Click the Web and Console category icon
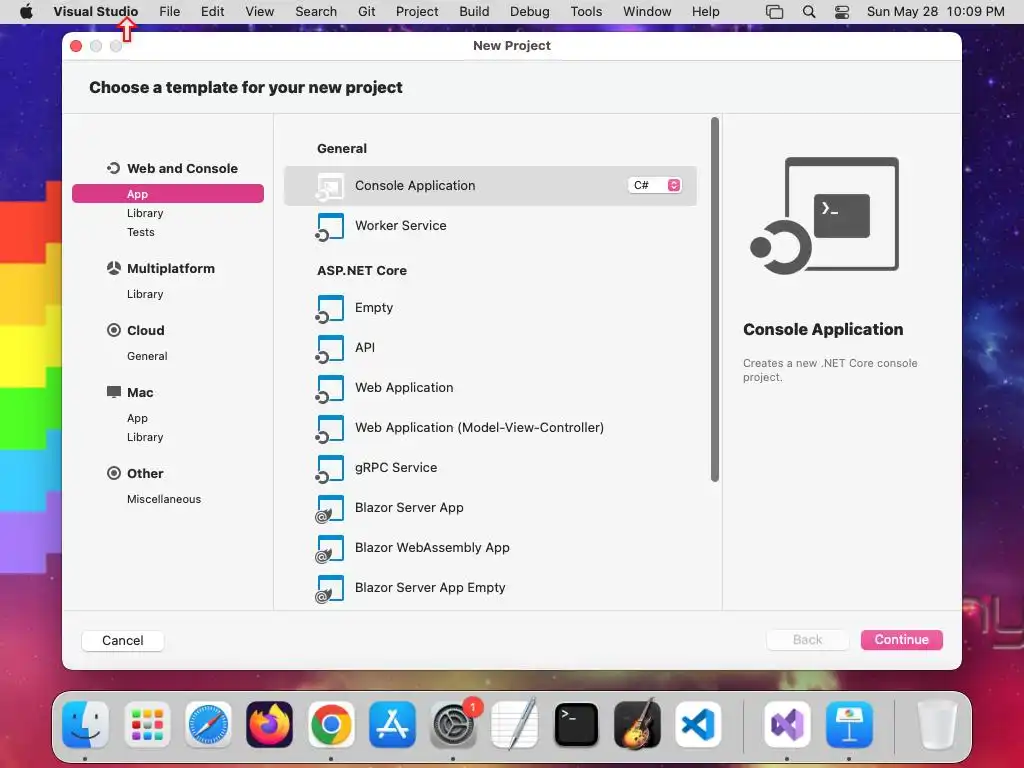This screenshot has width=1024, height=768. [114, 168]
